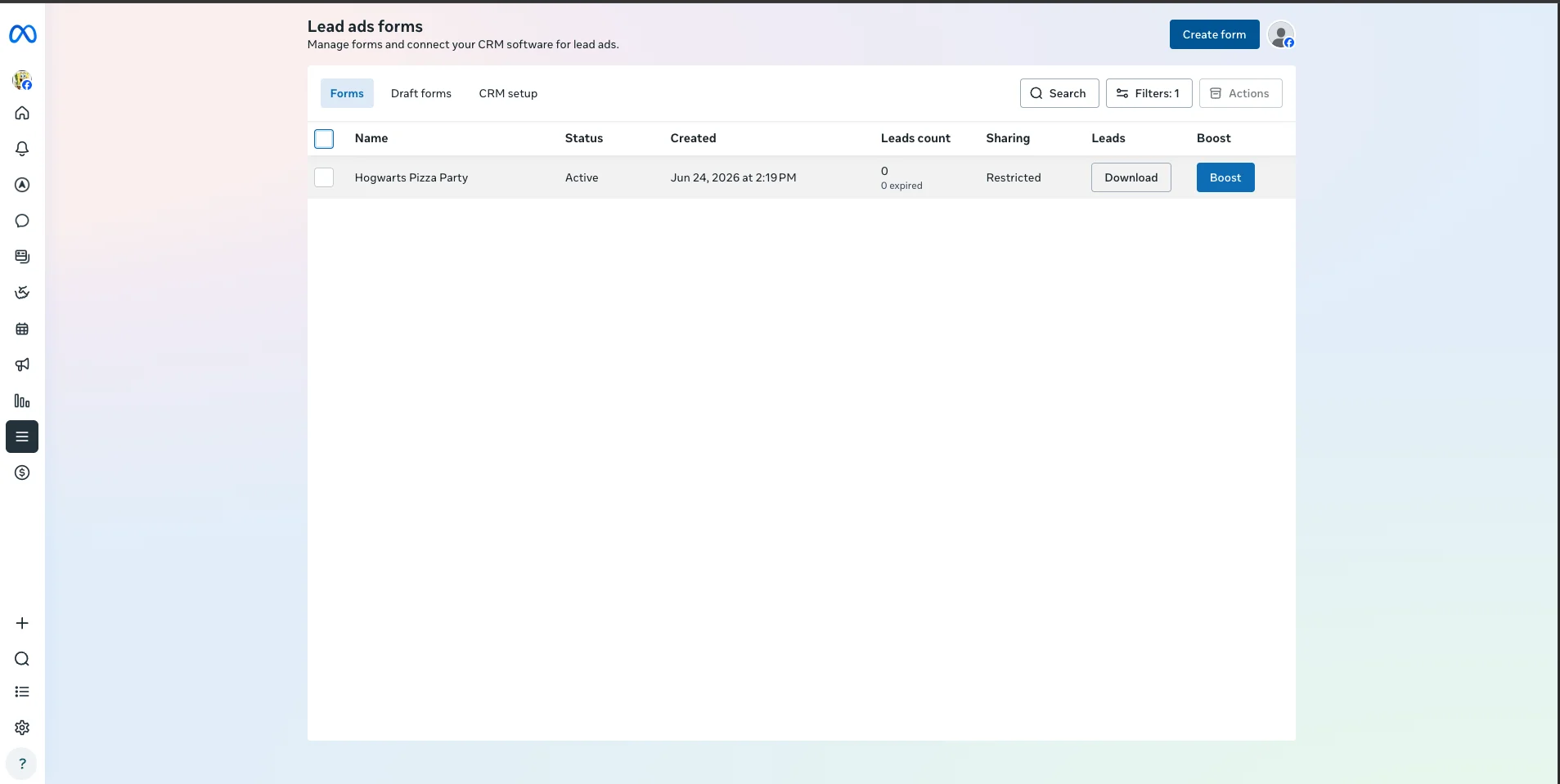Open Inbox chat bubble icon

(x=22, y=221)
